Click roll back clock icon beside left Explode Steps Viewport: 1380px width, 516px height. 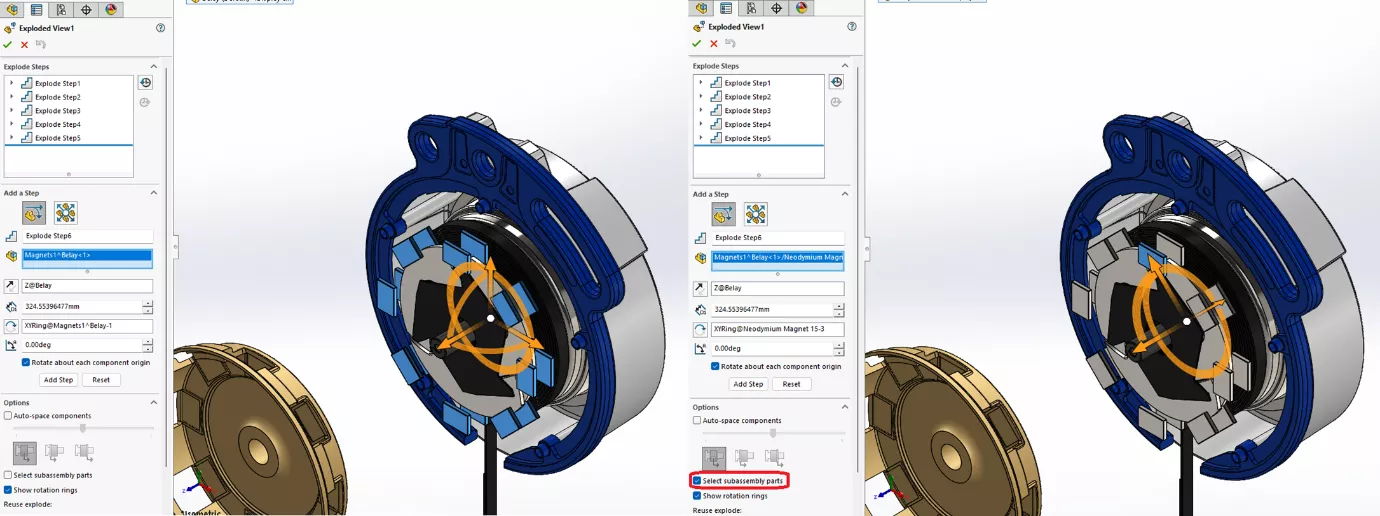tap(145, 83)
